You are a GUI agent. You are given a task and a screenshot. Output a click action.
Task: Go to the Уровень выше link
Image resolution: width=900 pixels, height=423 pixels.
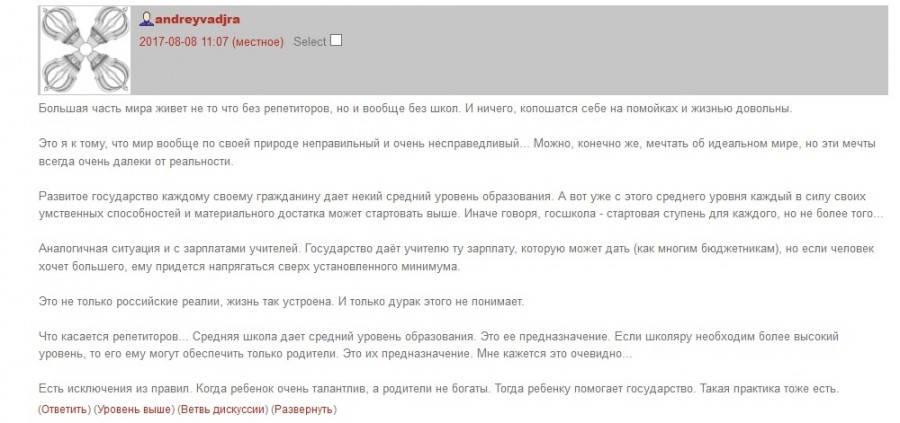coord(134,410)
